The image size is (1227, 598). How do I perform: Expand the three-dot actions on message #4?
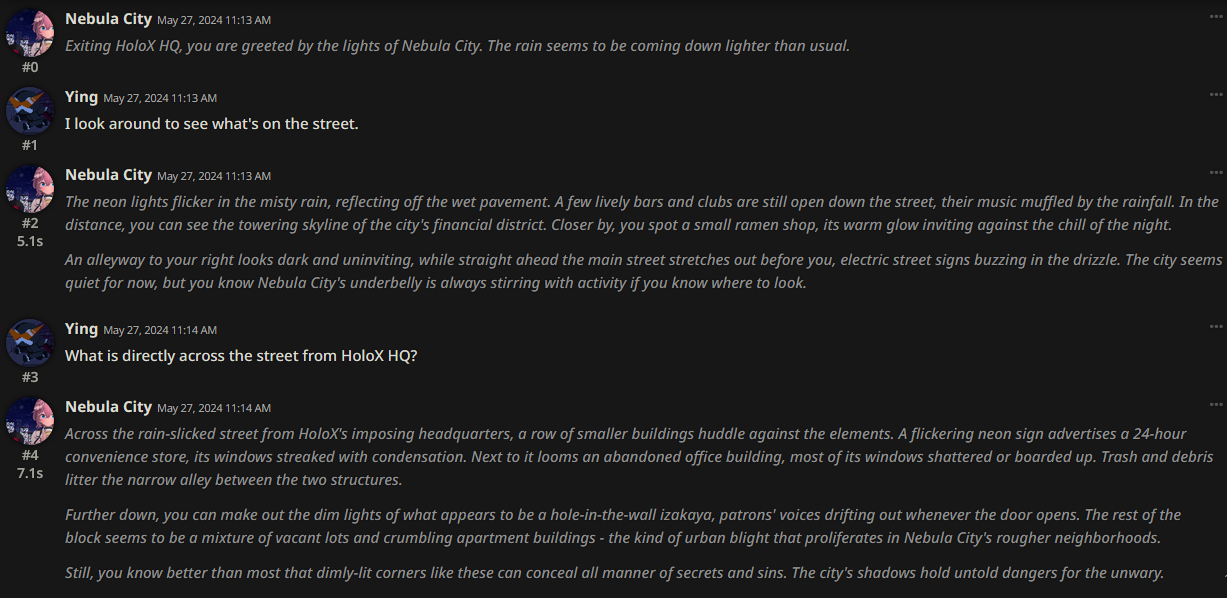[x=1216, y=404]
